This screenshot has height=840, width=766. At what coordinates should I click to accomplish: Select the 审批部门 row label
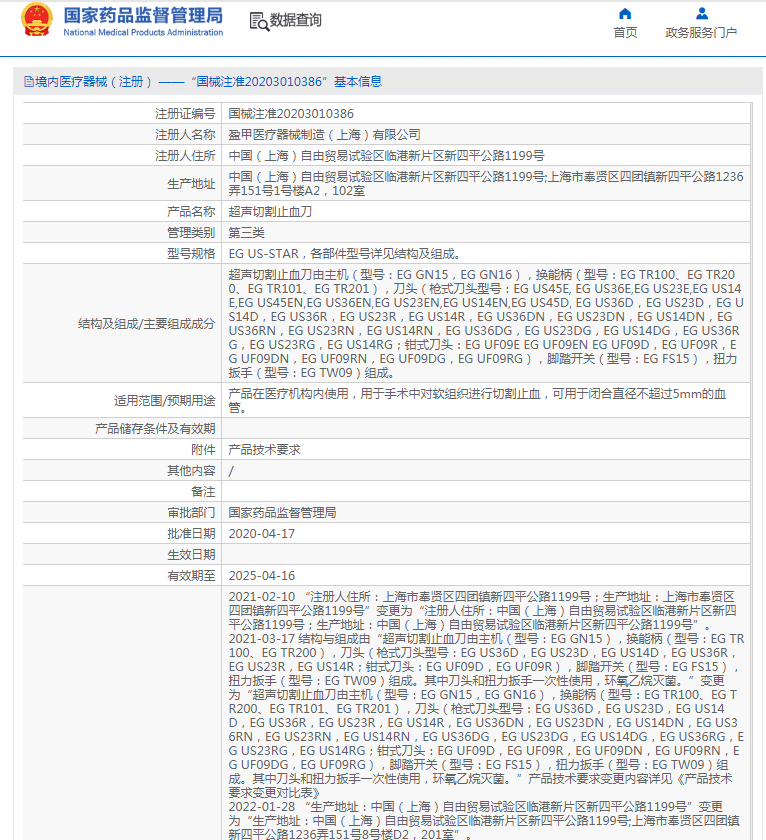[x=191, y=513]
